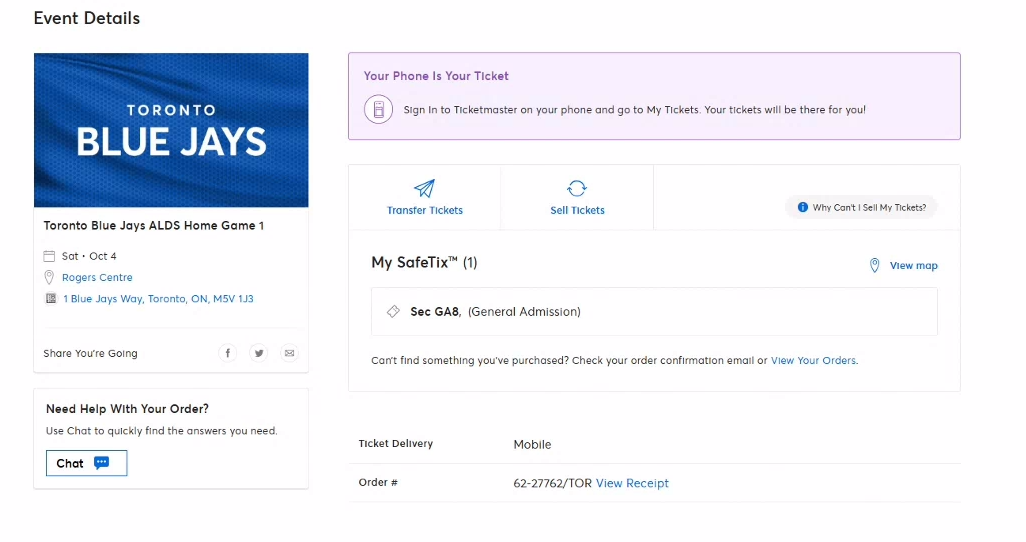Open the View Receipt link

click(x=632, y=483)
